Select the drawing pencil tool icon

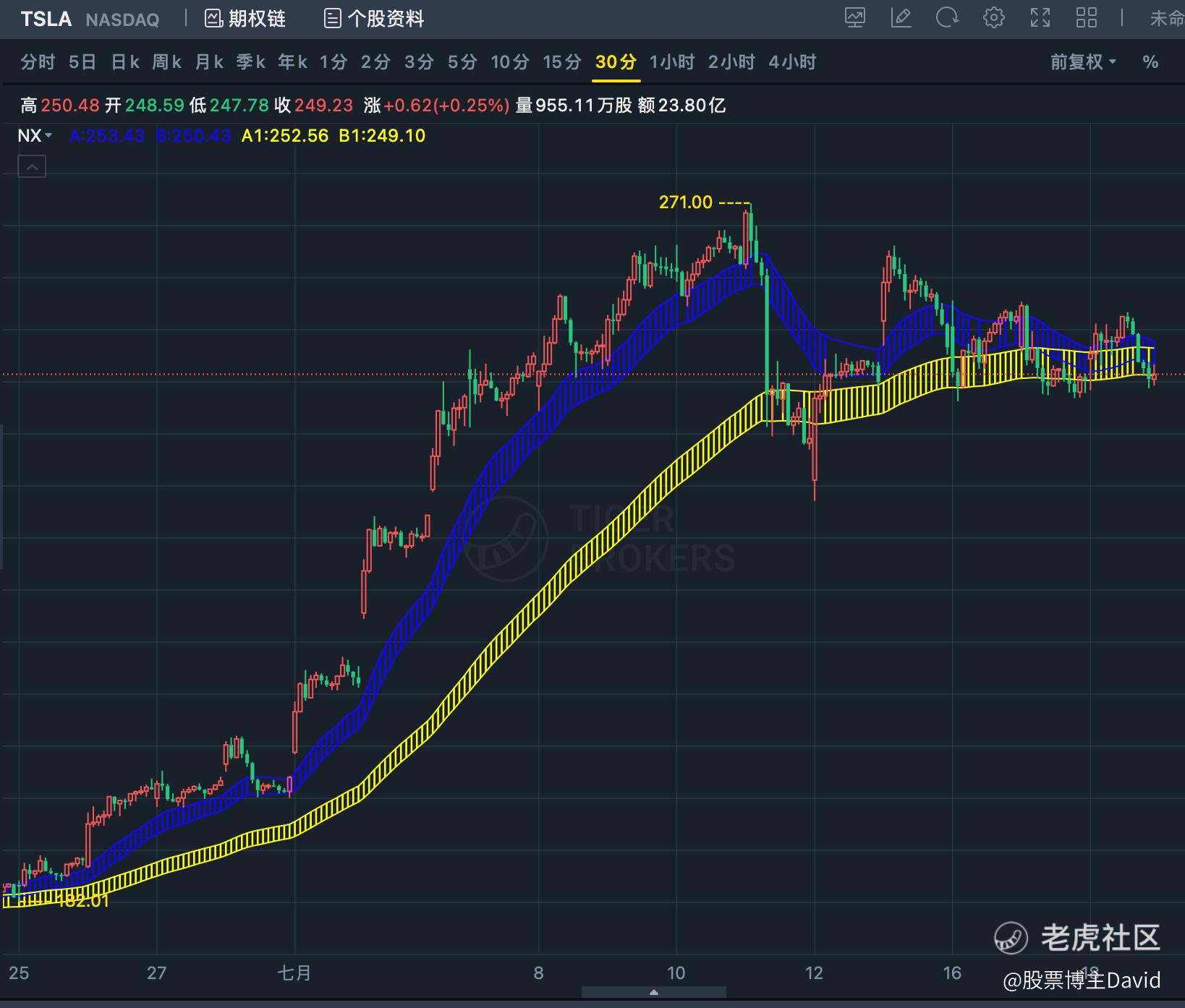click(x=901, y=18)
